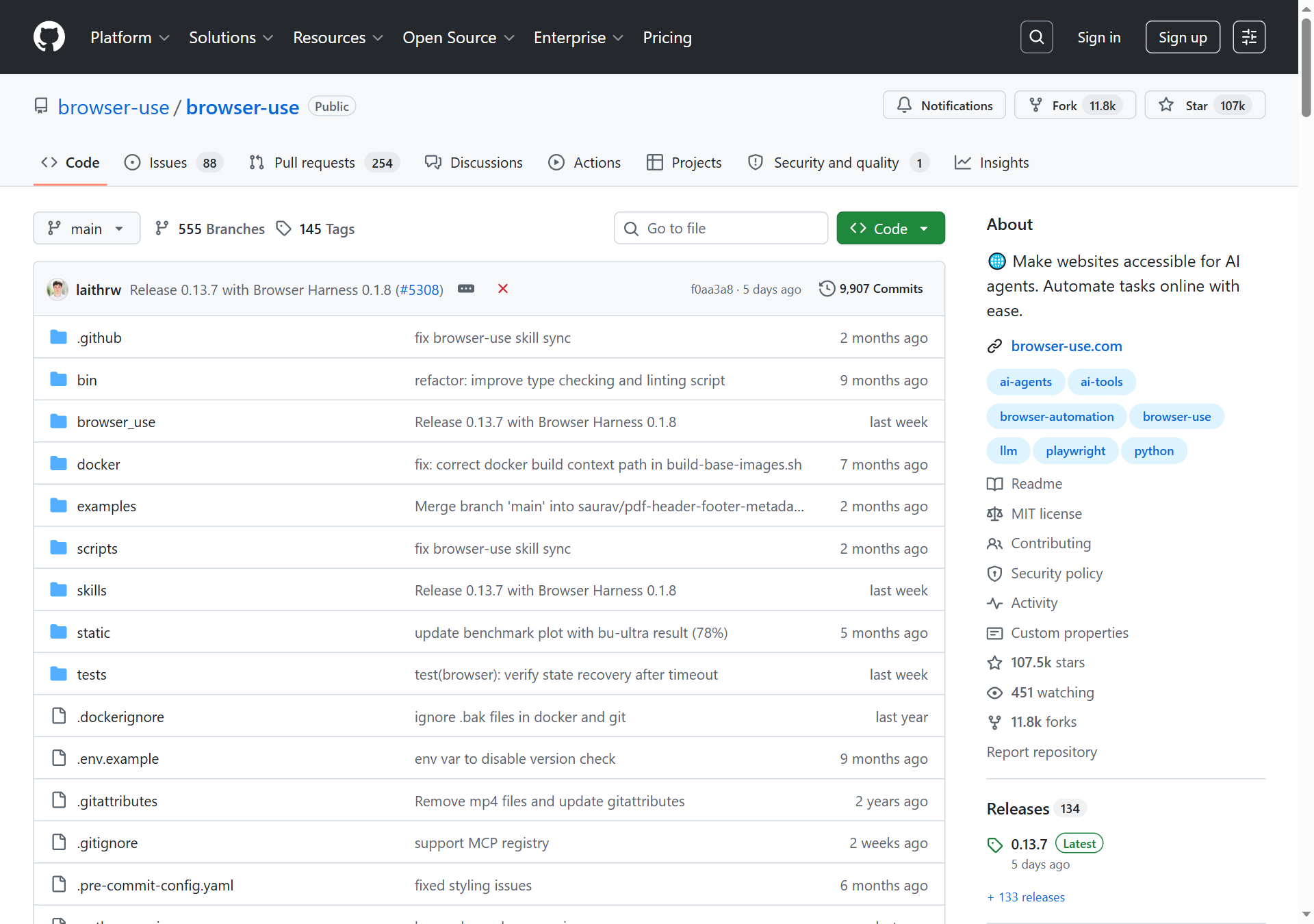The image size is (1314, 924).
Task: Click the ai-agents topic tag
Action: [x=1026, y=382]
